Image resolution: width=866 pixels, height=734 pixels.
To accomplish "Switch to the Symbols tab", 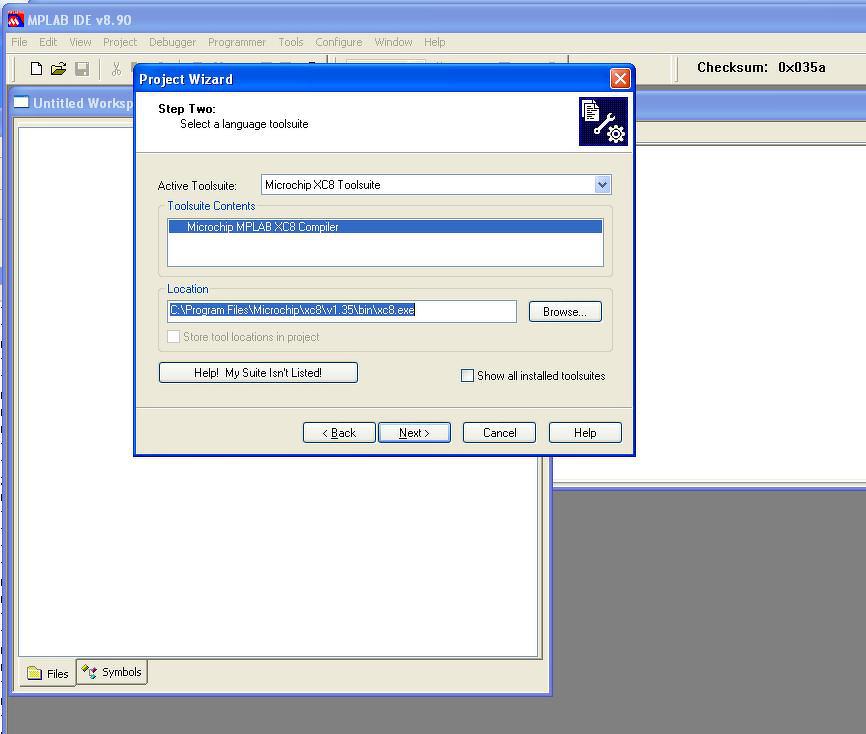I will (x=112, y=672).
